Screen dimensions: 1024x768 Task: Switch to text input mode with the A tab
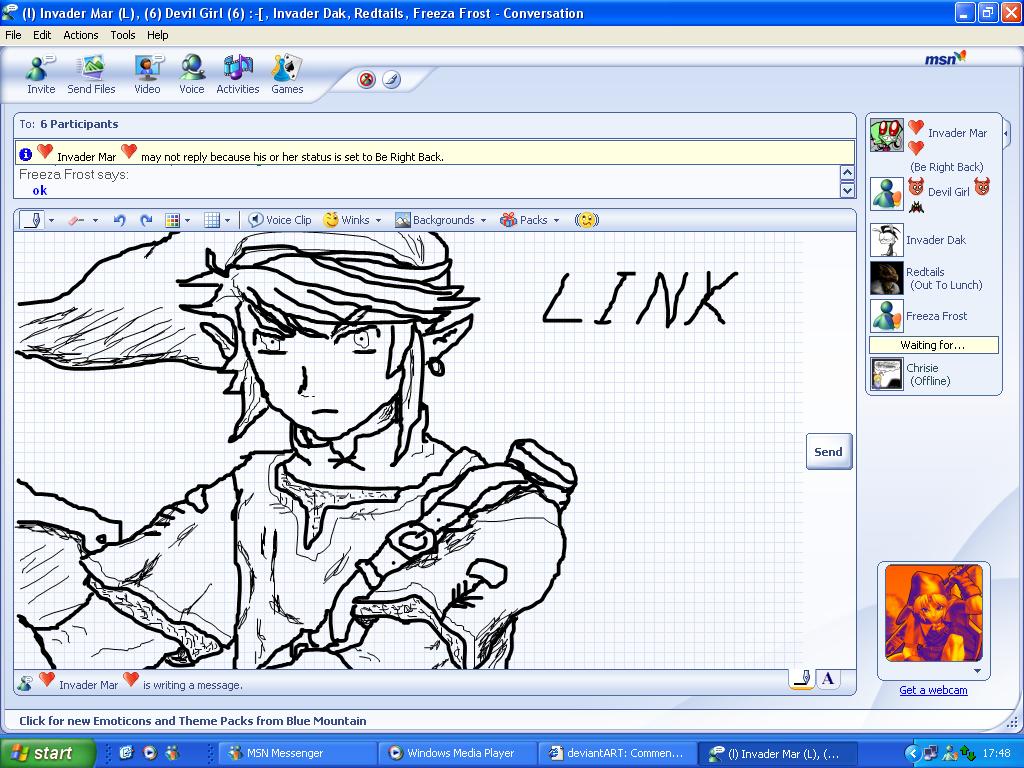coord(828,678)
